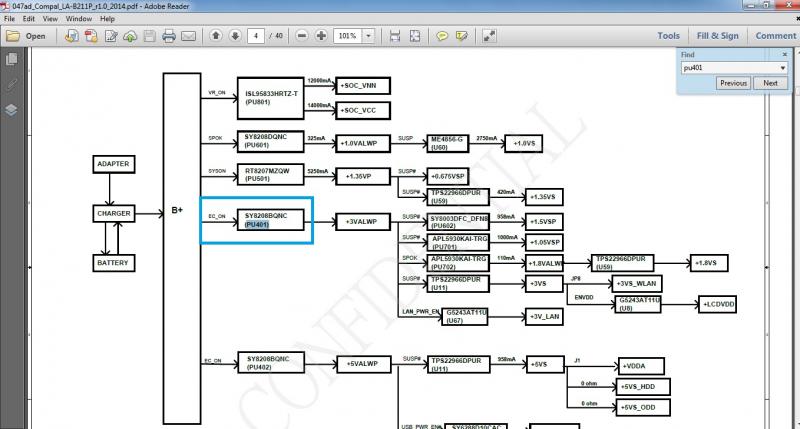Click the 101% zoom value field
Viewport: 800px width, 429px height.
(x=348, y=36)
